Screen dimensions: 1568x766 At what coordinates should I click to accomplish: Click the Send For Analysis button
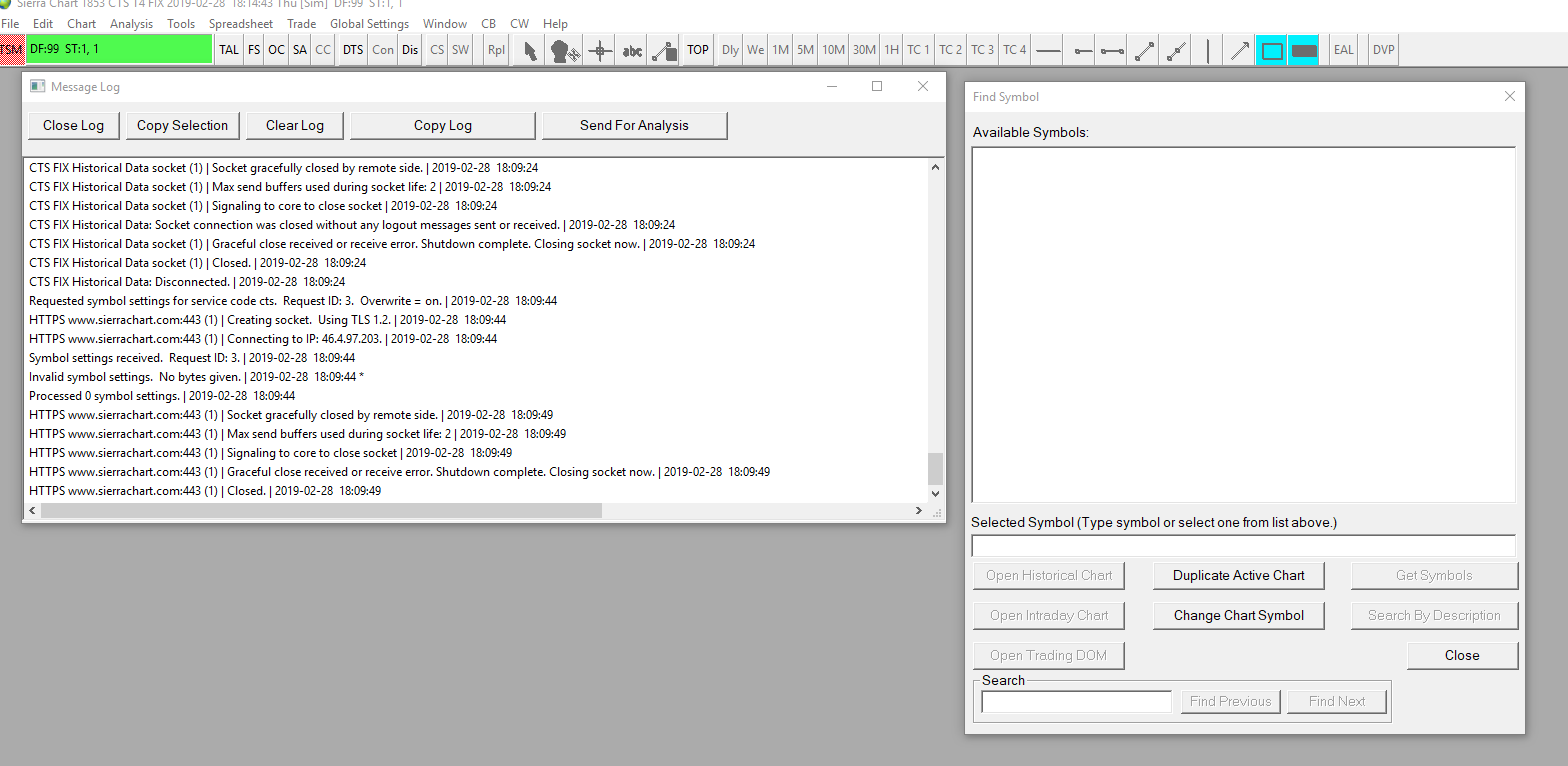pyautogui.click(x=634, y=125)
